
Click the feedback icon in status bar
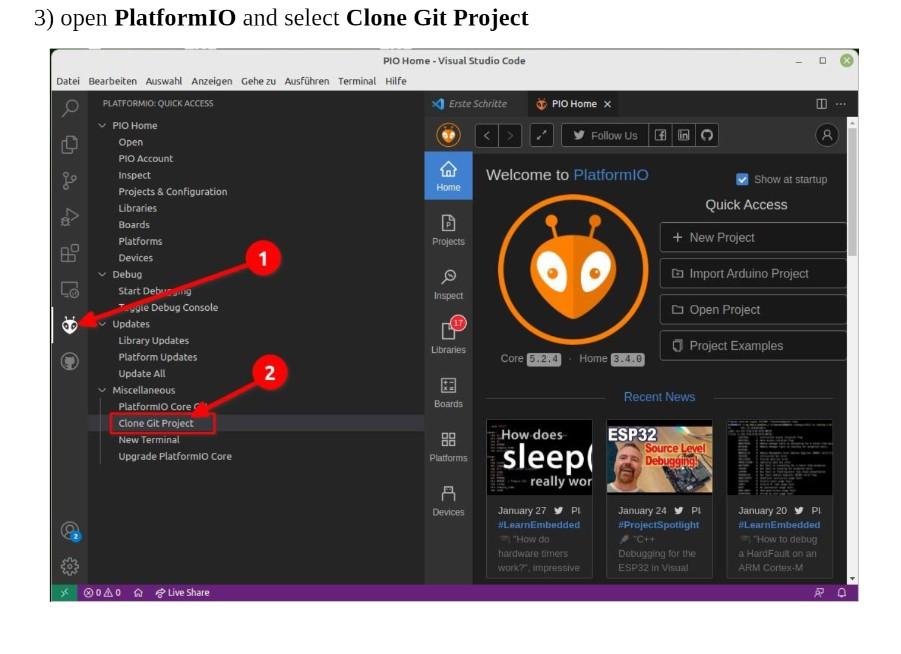819,593
